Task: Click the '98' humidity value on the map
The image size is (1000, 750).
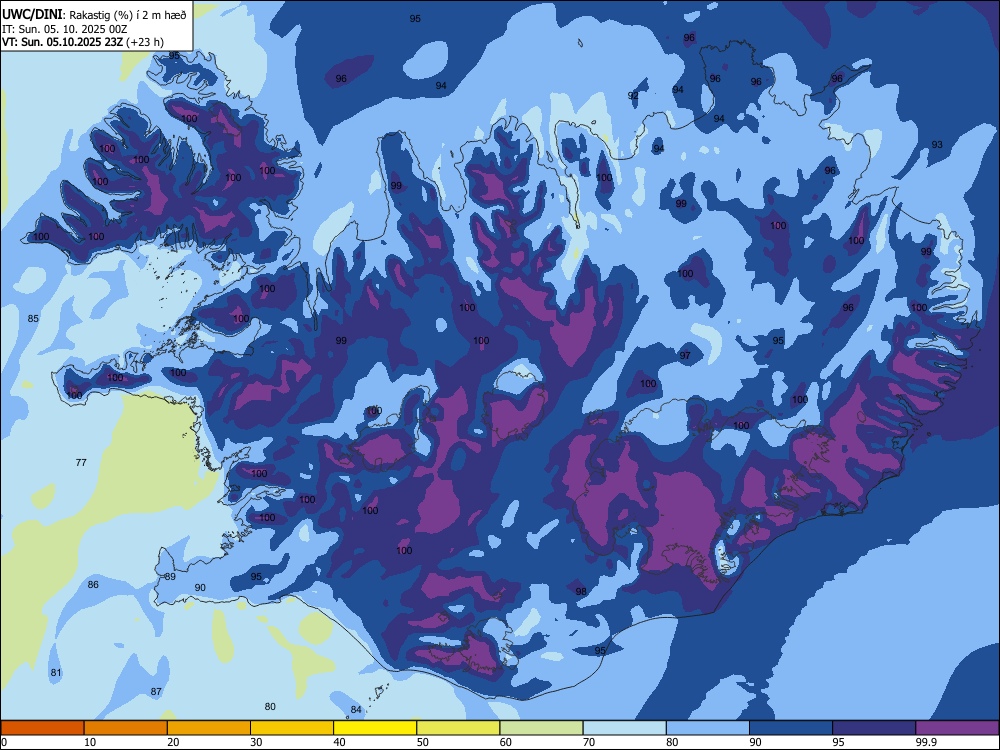Action: 581,591
